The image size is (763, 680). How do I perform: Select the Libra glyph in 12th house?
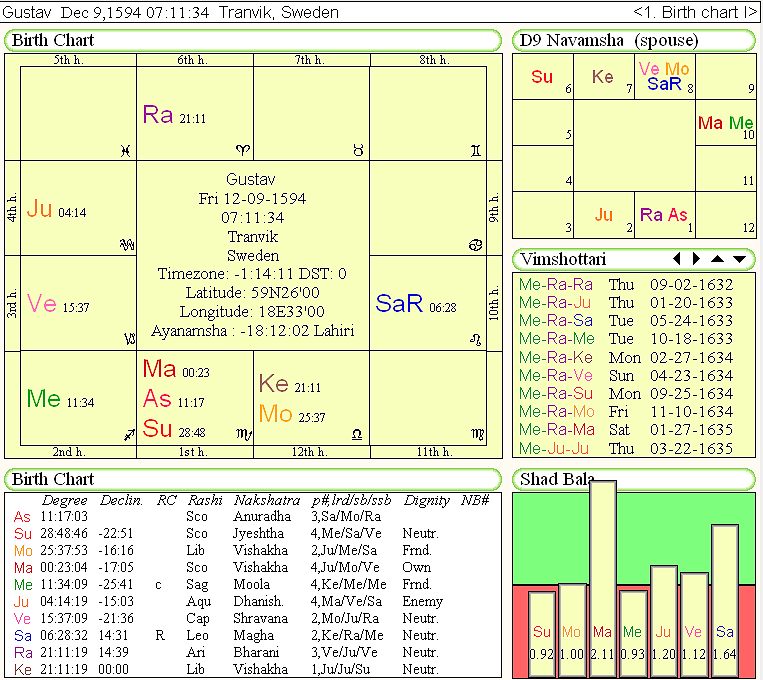coord(358,435)
